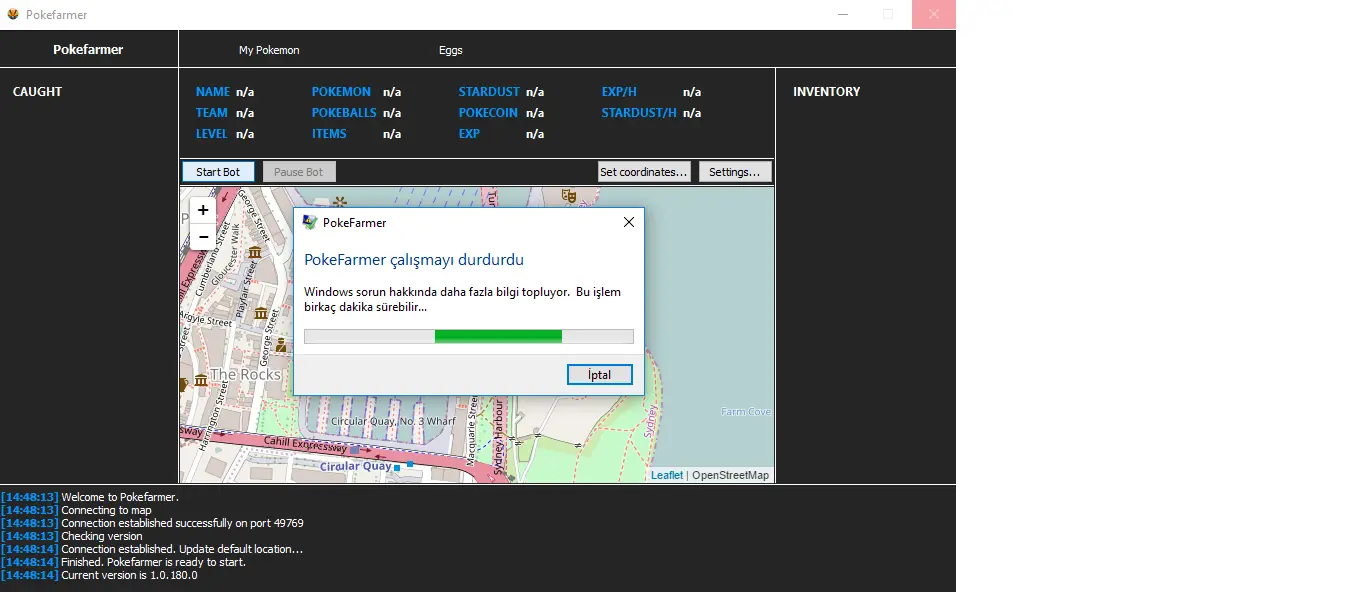Click the INVENTORY panel heading
The width and height of the screenshot is (1360, 592).
click(826, 91)
